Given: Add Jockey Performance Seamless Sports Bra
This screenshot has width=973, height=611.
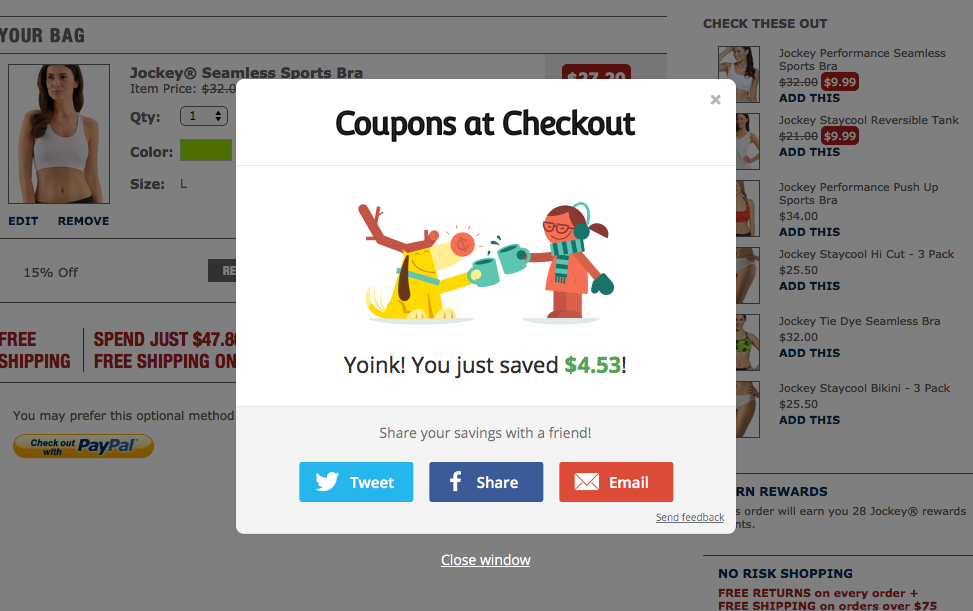Looking at the screenshot, I should tap(809, 98).
